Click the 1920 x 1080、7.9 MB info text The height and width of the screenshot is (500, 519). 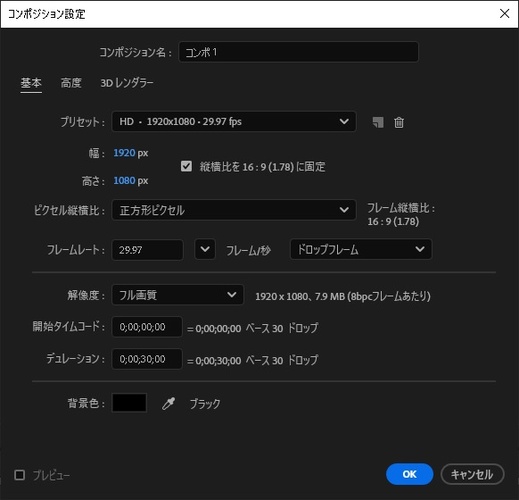pyautogui.click(x=343, y=296)
